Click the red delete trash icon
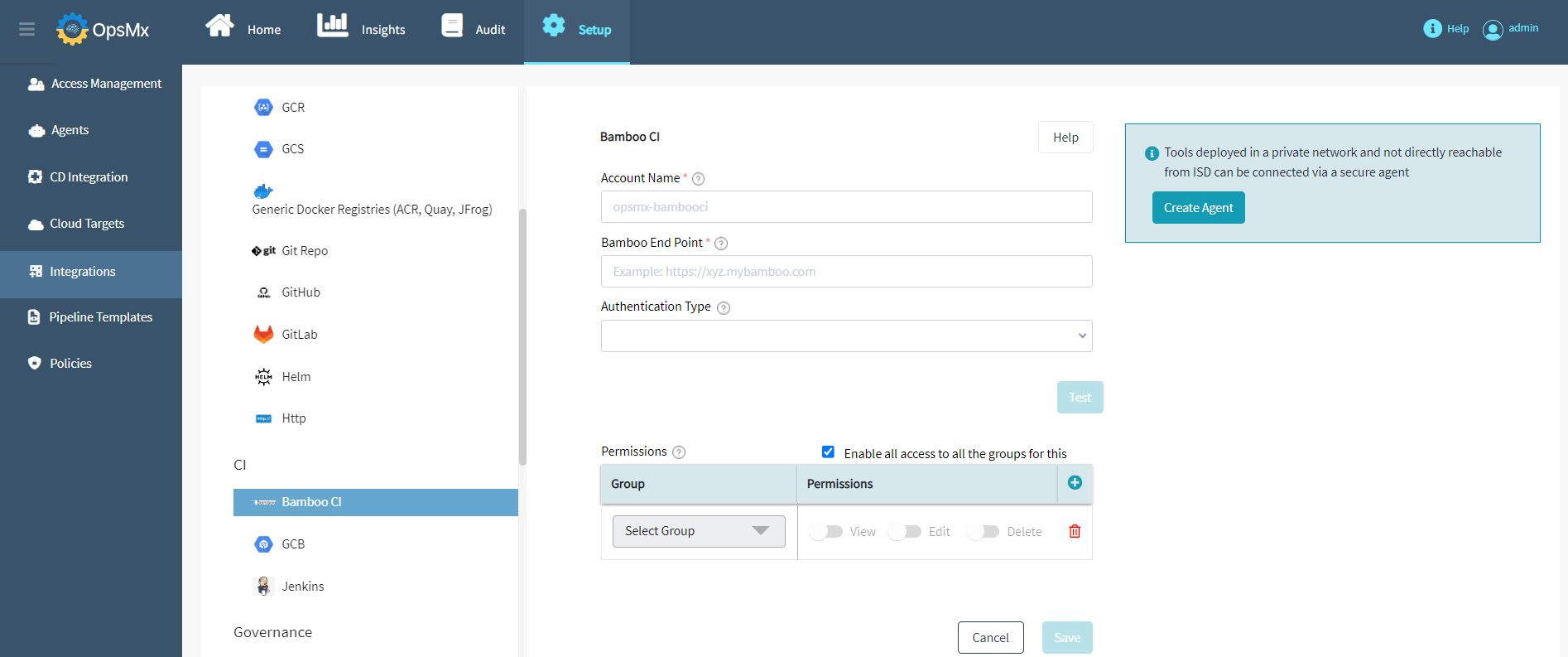The height and width of the screenshot is (657, 1568). coord(1075,532)
